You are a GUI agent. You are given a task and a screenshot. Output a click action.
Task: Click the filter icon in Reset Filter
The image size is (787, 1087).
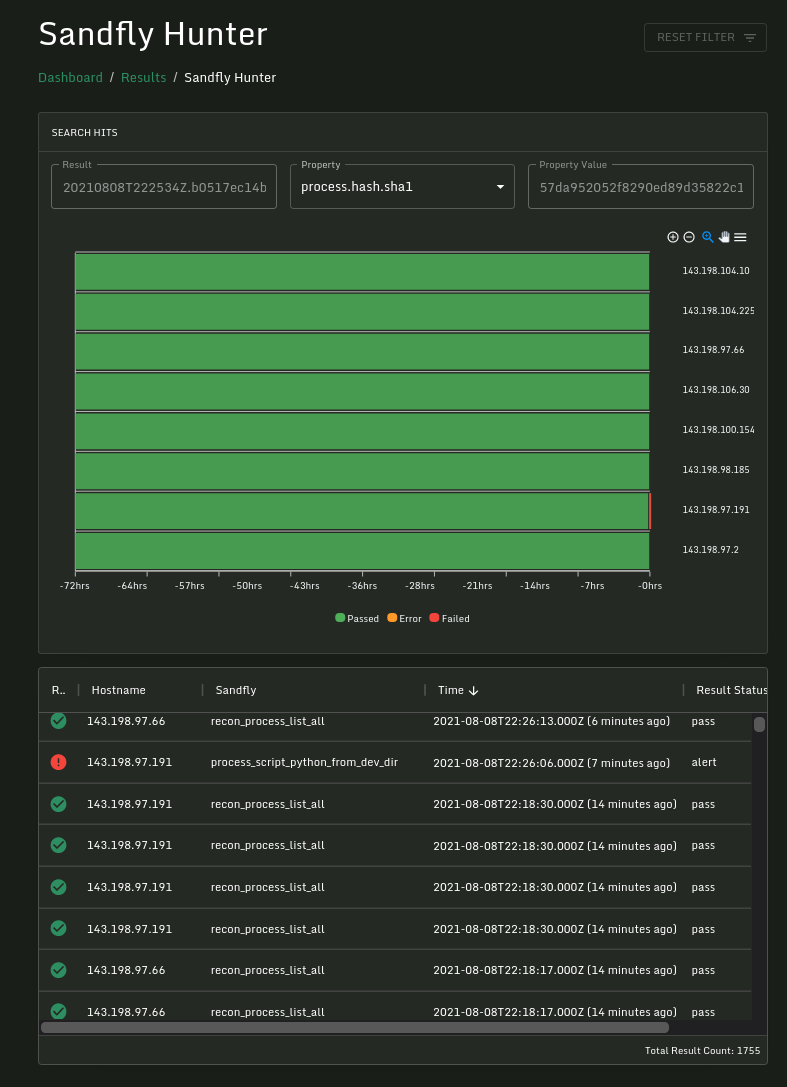(x=750, y=37)
